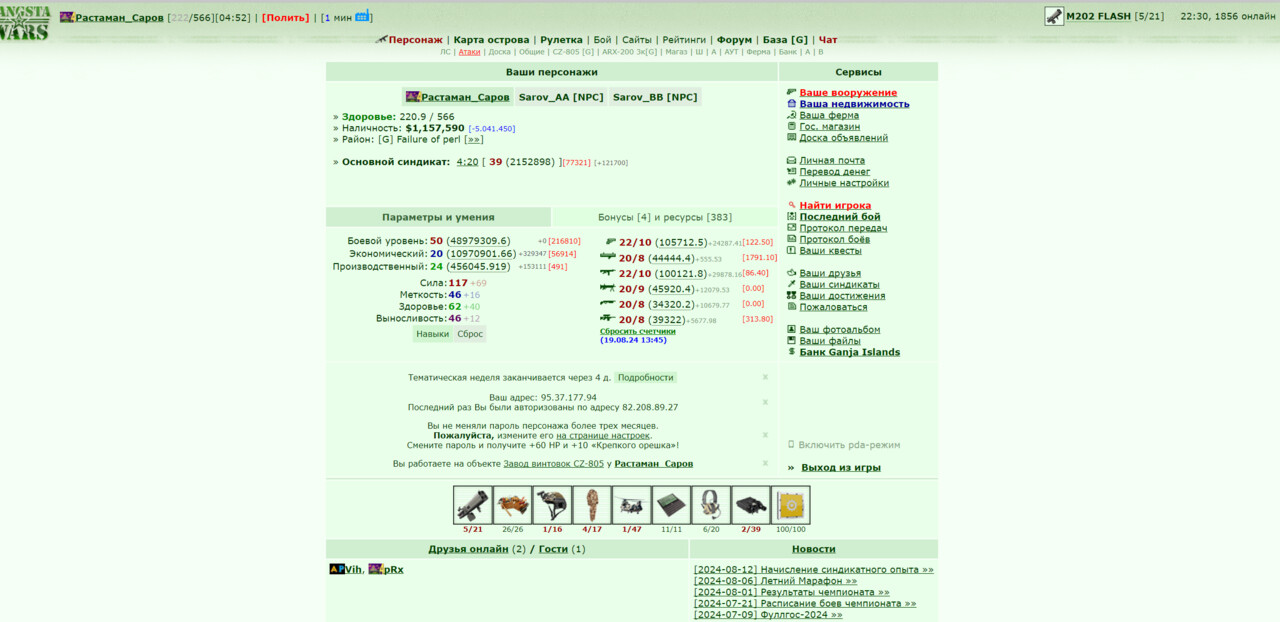Switch to 'Параметры и умения' tab
Image resolution: width=1280 pixels, height=622 pixels.
438,217
